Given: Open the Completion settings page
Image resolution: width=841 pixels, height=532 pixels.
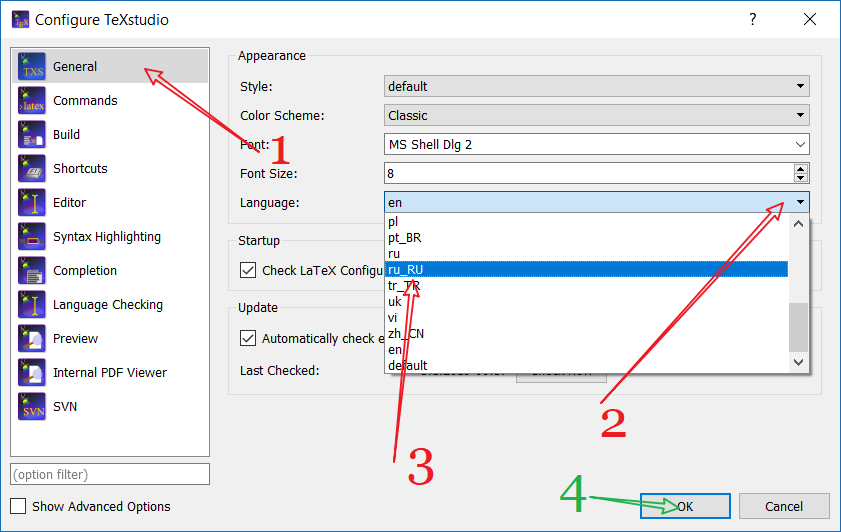Looking at the screenshot, I should click(110, 270).
